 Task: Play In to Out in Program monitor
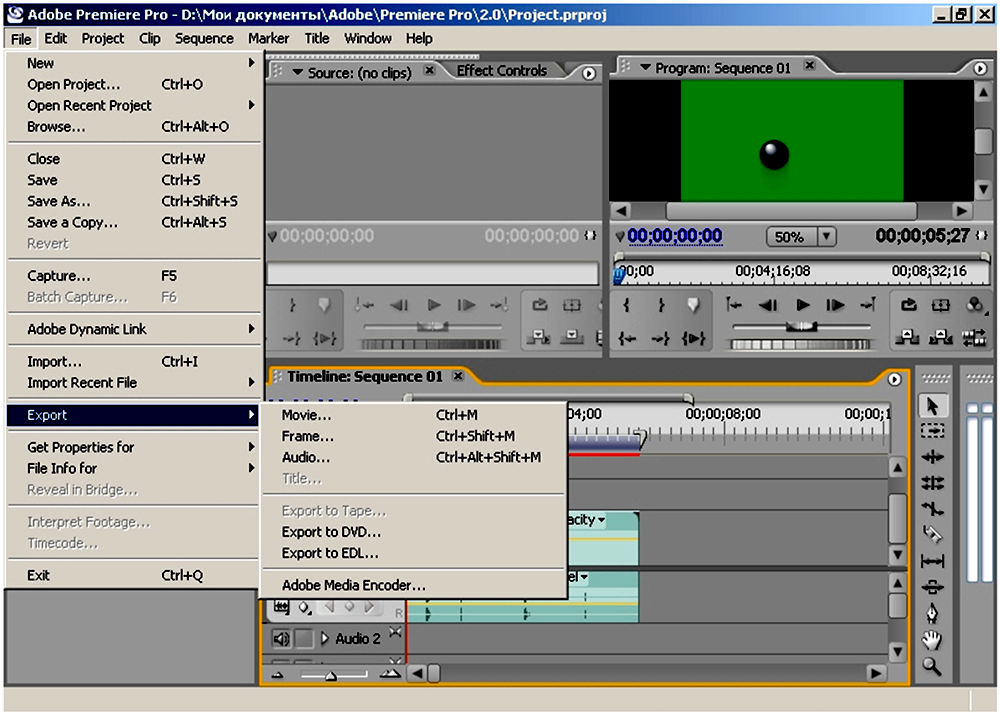click(693, 339)
